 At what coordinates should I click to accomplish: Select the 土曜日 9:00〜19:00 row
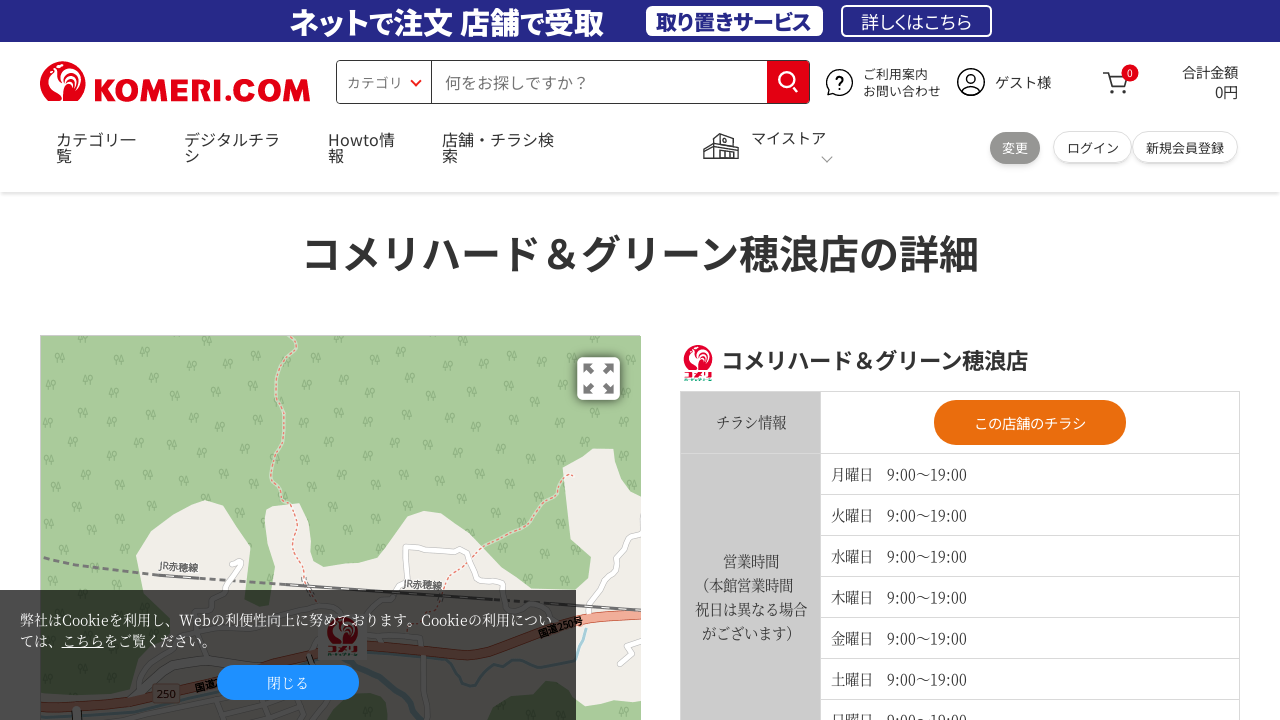1030,679
